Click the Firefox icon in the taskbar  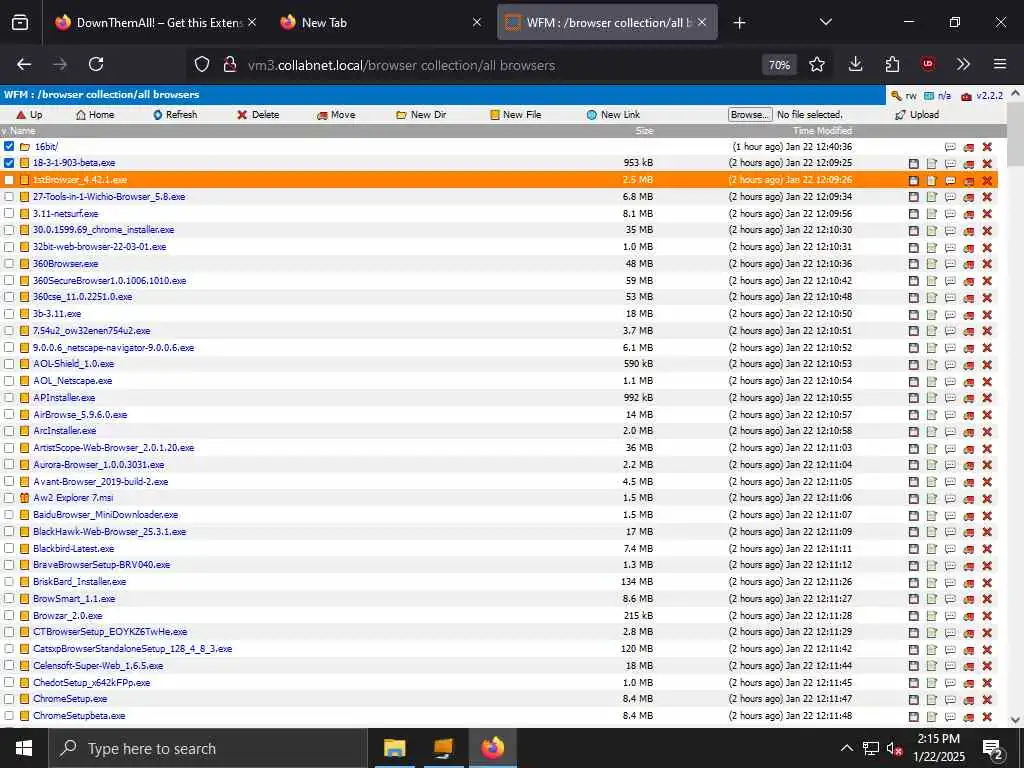[493, 748]
